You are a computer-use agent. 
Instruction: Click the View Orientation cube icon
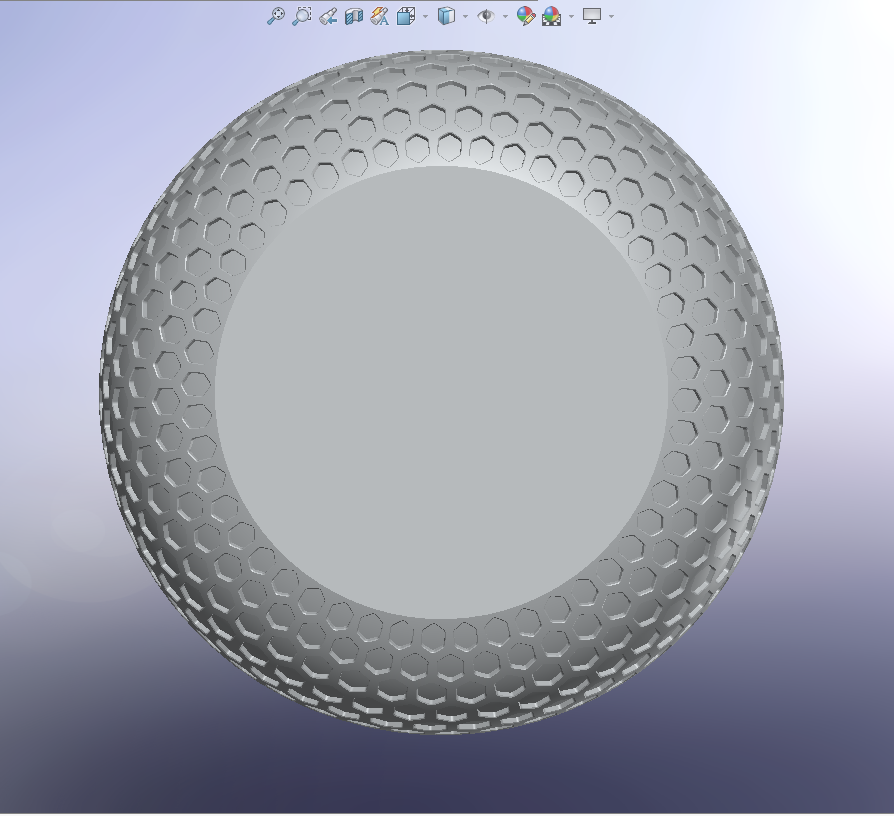click(x=405, y=16)
